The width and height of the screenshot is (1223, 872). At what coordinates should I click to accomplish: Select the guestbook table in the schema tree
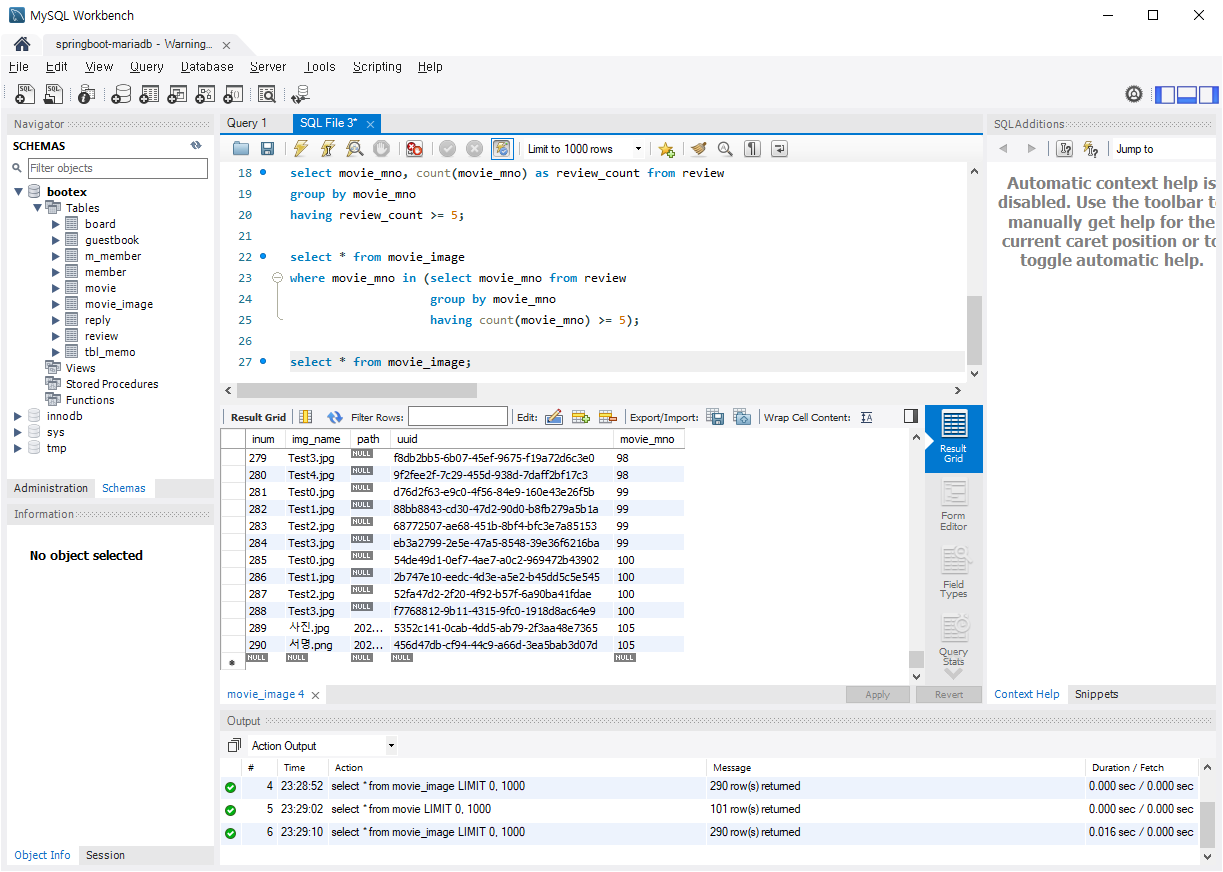[112, 240]
